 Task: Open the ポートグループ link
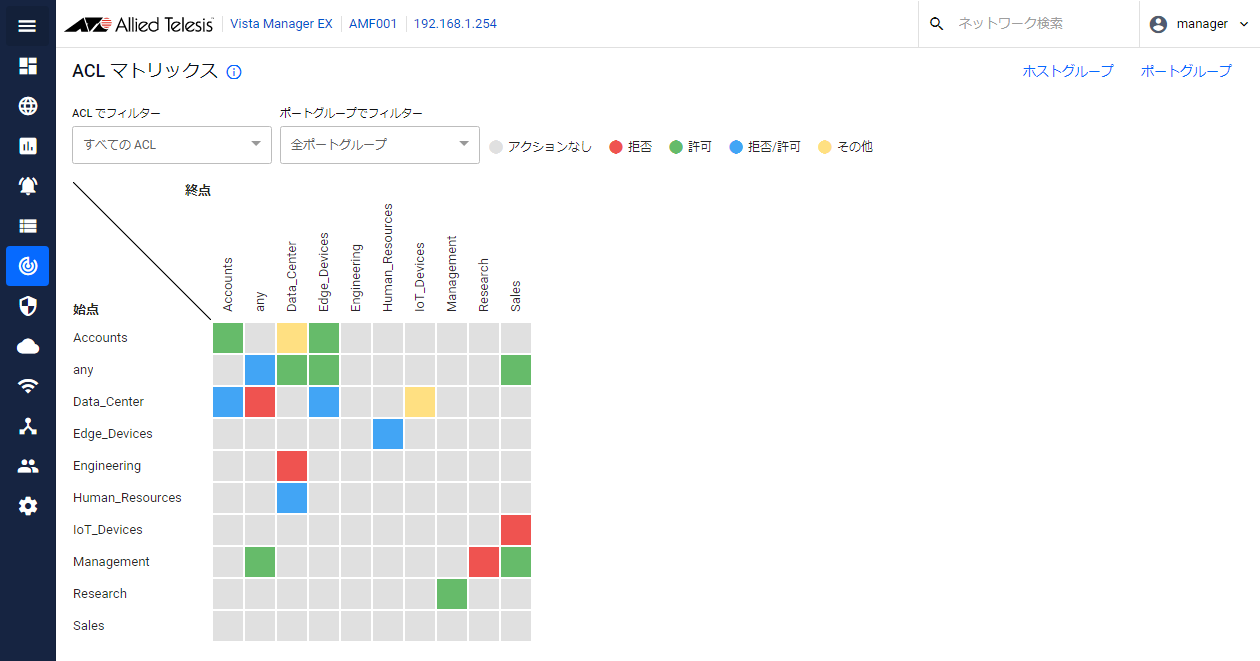coord(1186,71)
